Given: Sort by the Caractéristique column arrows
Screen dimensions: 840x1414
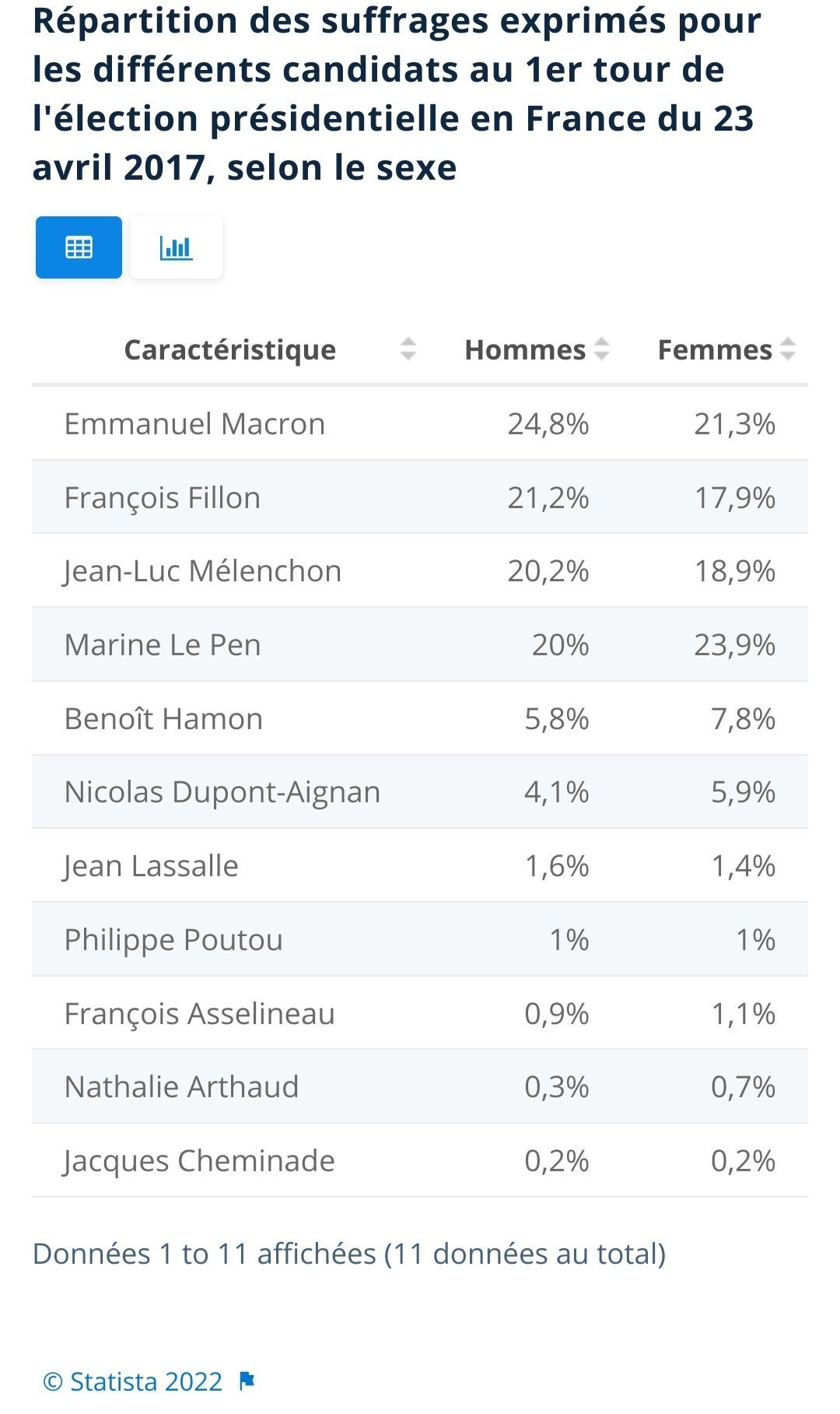Looking at the screenshot, I should tap(408, 349).
